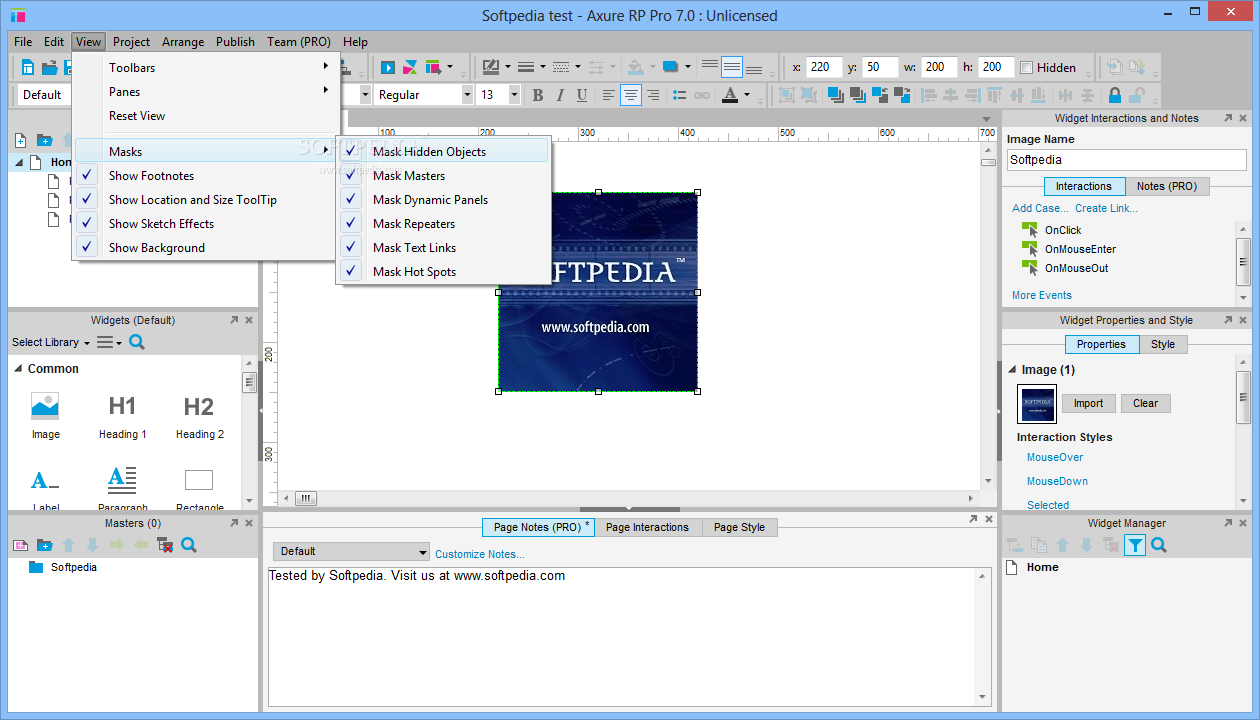This screenshot has width=1260, height=720.
Task: Toggle Mask Hidden Objects option
Action: [x=442, y=152]
